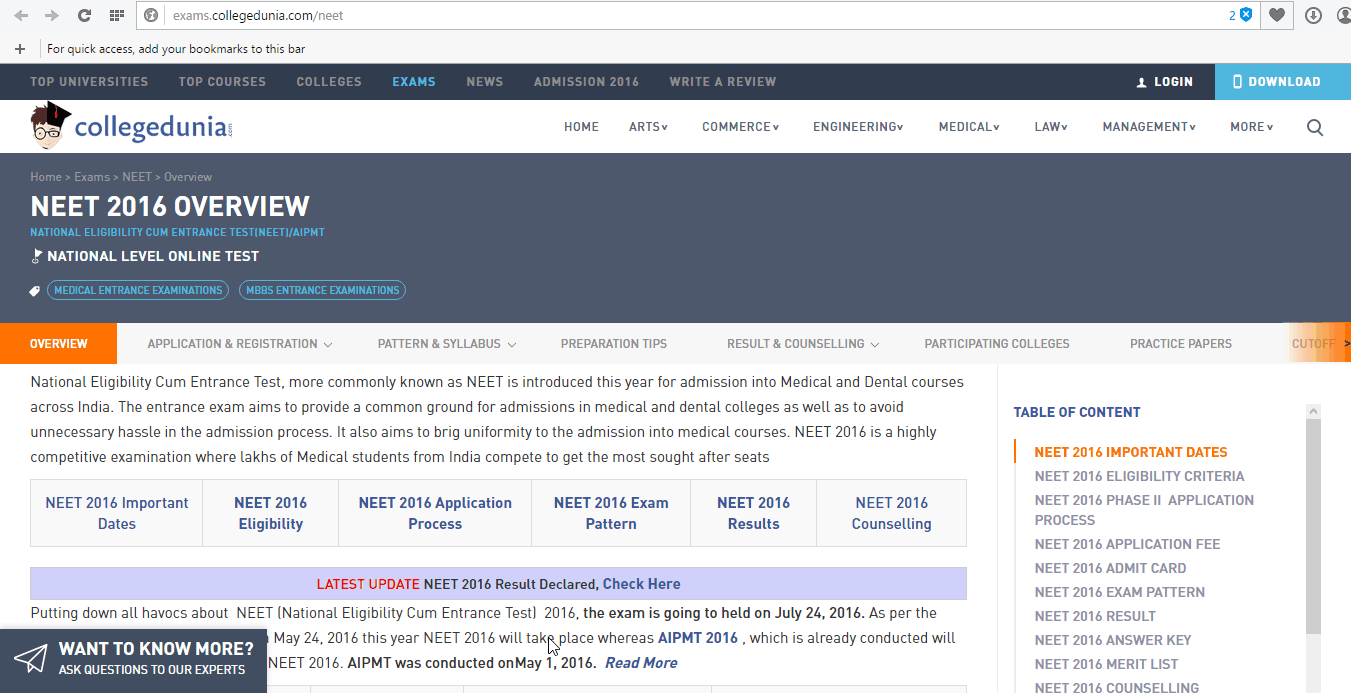Add a bookmark with the plus icon

tap(20, 48)
